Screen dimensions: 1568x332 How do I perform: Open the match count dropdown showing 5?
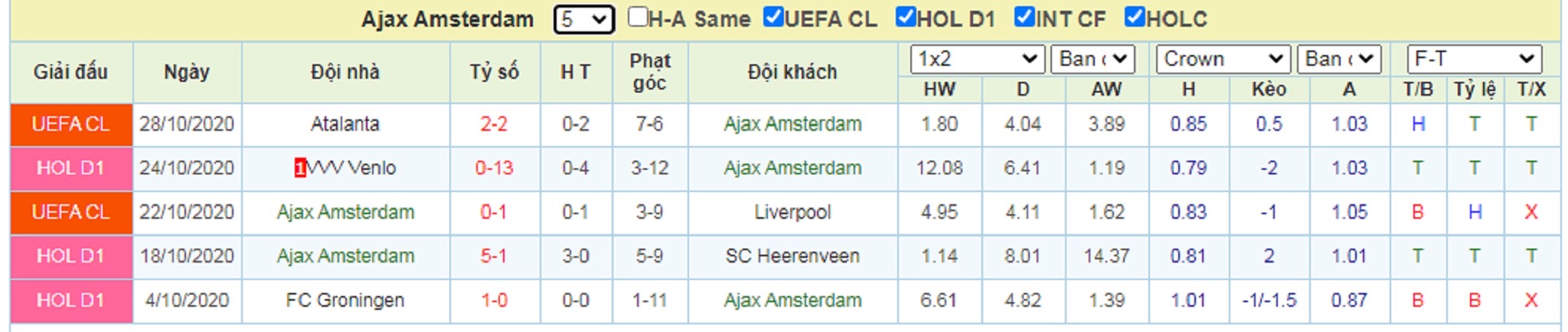click(x=583, y=19)
